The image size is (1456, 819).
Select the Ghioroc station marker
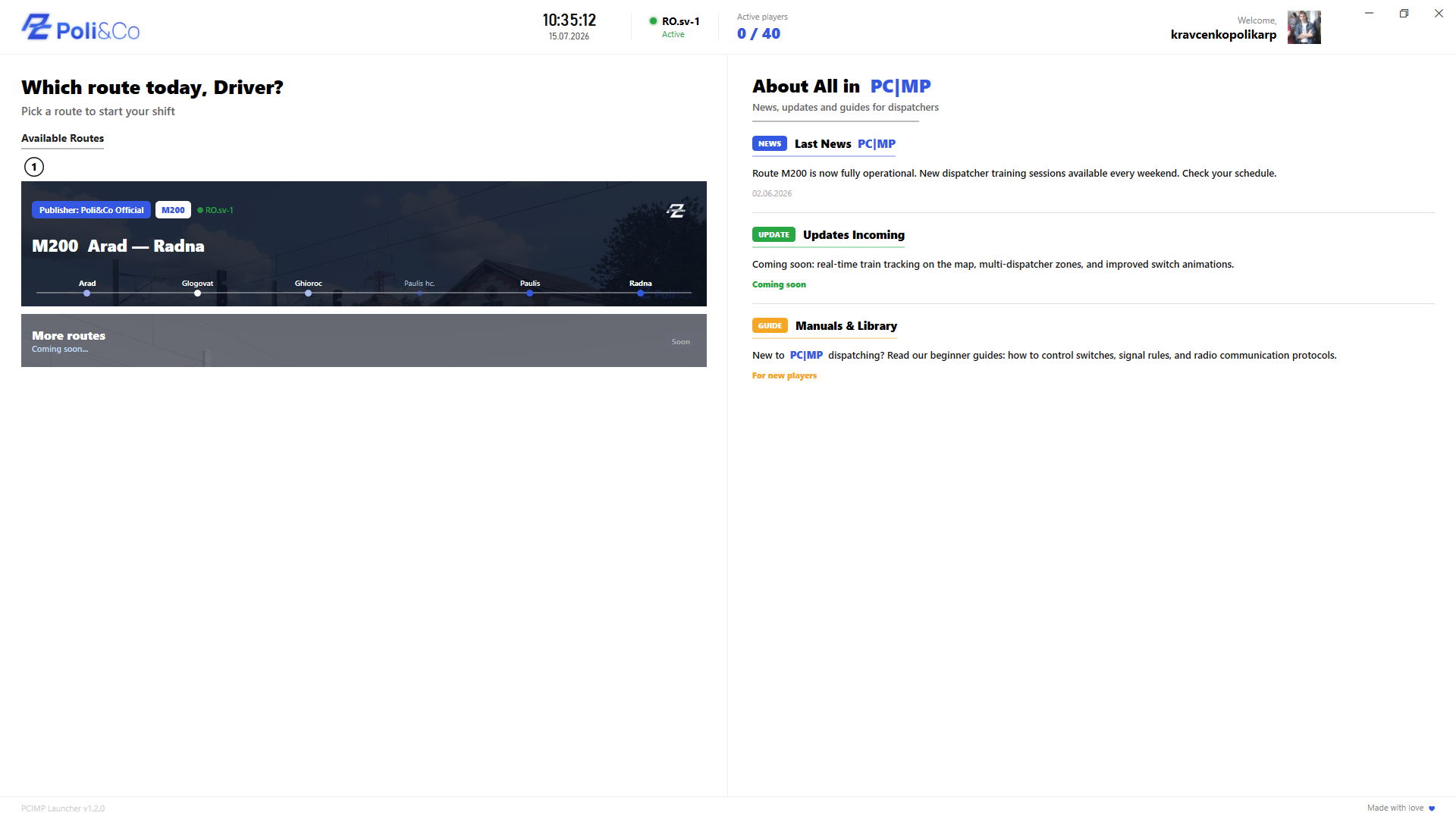coord(309,293)
